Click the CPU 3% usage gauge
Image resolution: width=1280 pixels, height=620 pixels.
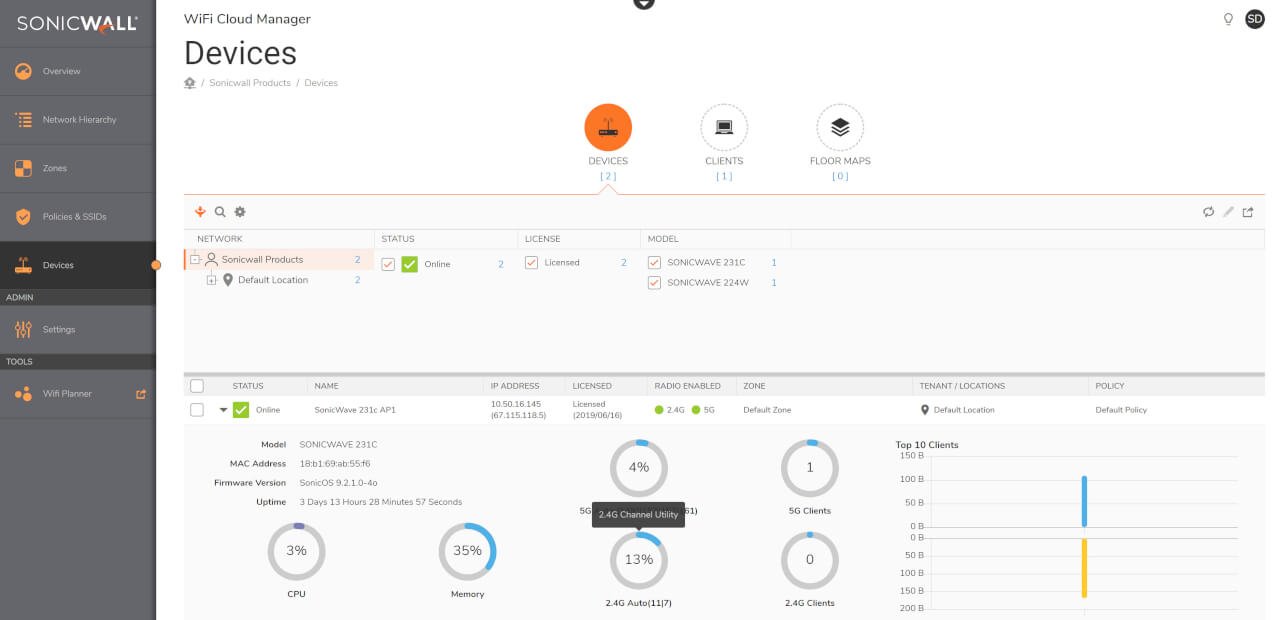(297, 551)
